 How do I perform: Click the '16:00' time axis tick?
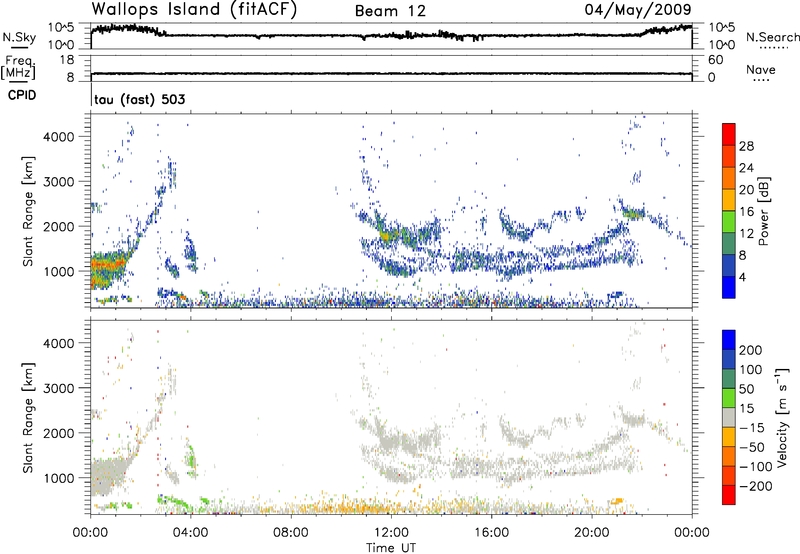[491, 533]
